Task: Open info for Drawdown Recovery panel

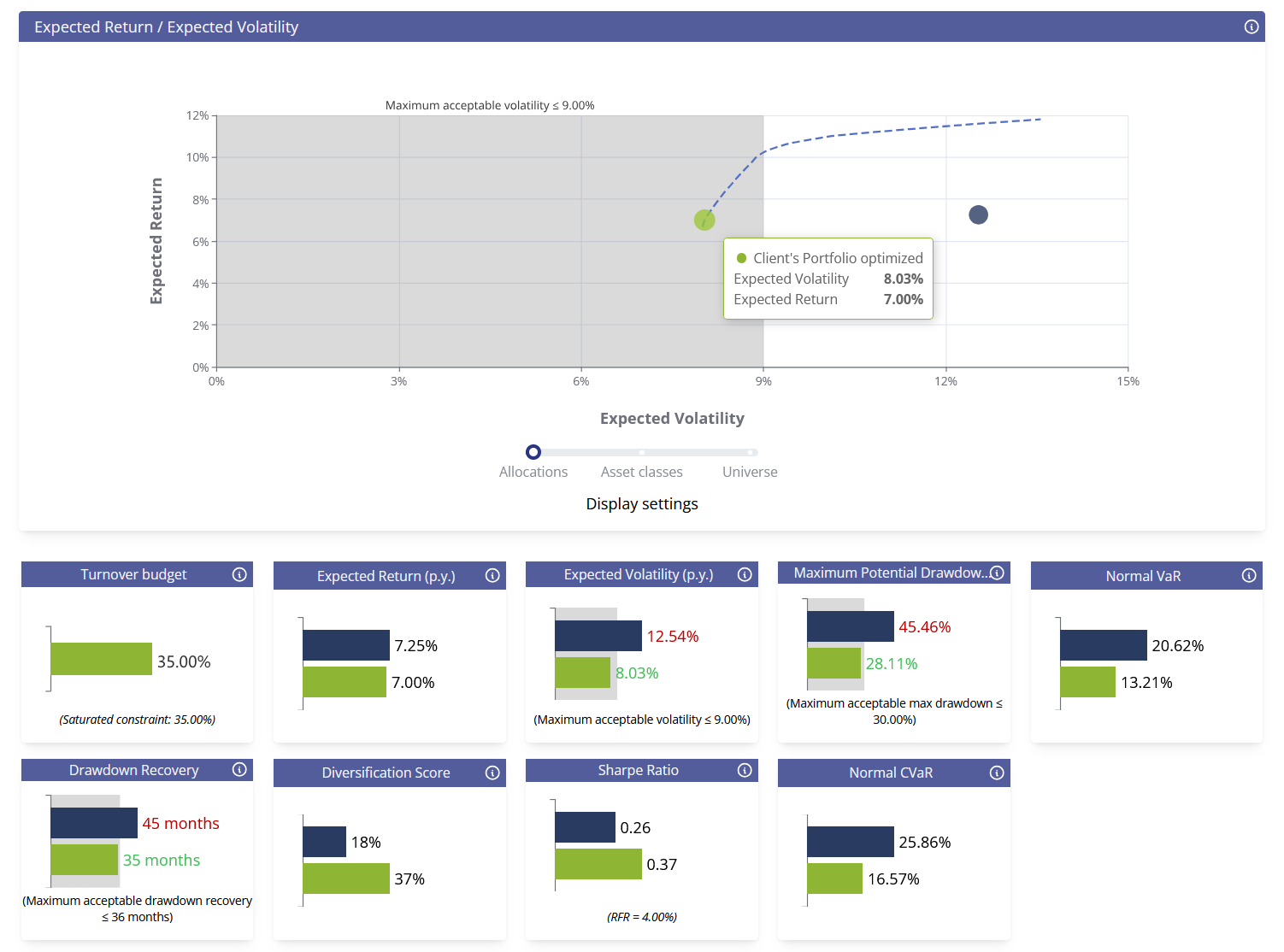Action: tap(239, 769)
